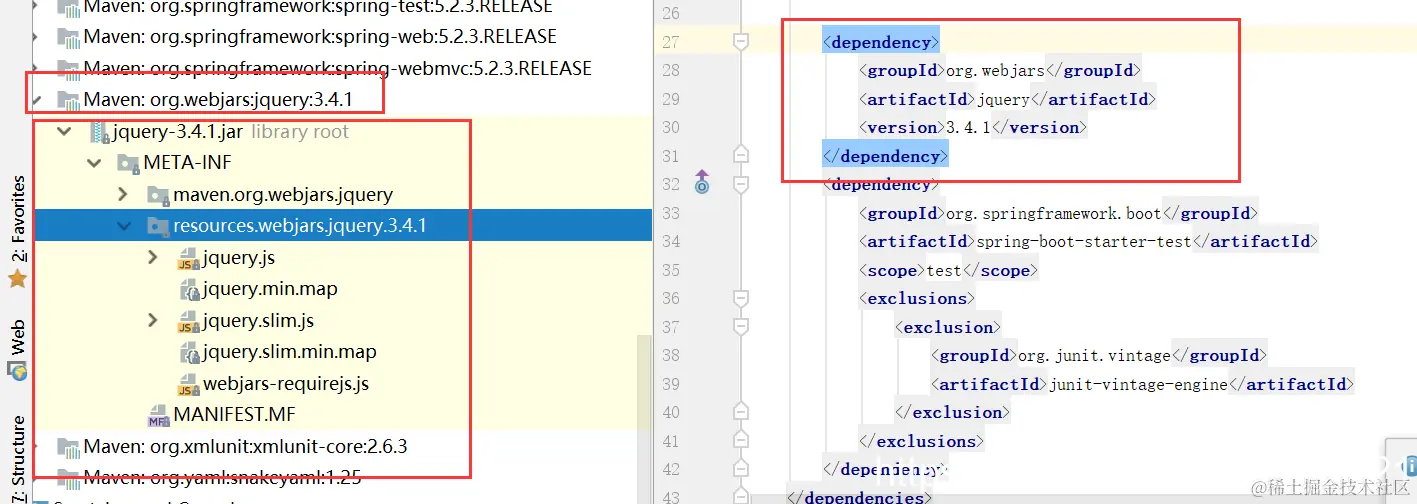Click junit-vintage-engine artifactId on line 39
Viewport: 1417px width, 504px height.
[x=1137, y=384]
